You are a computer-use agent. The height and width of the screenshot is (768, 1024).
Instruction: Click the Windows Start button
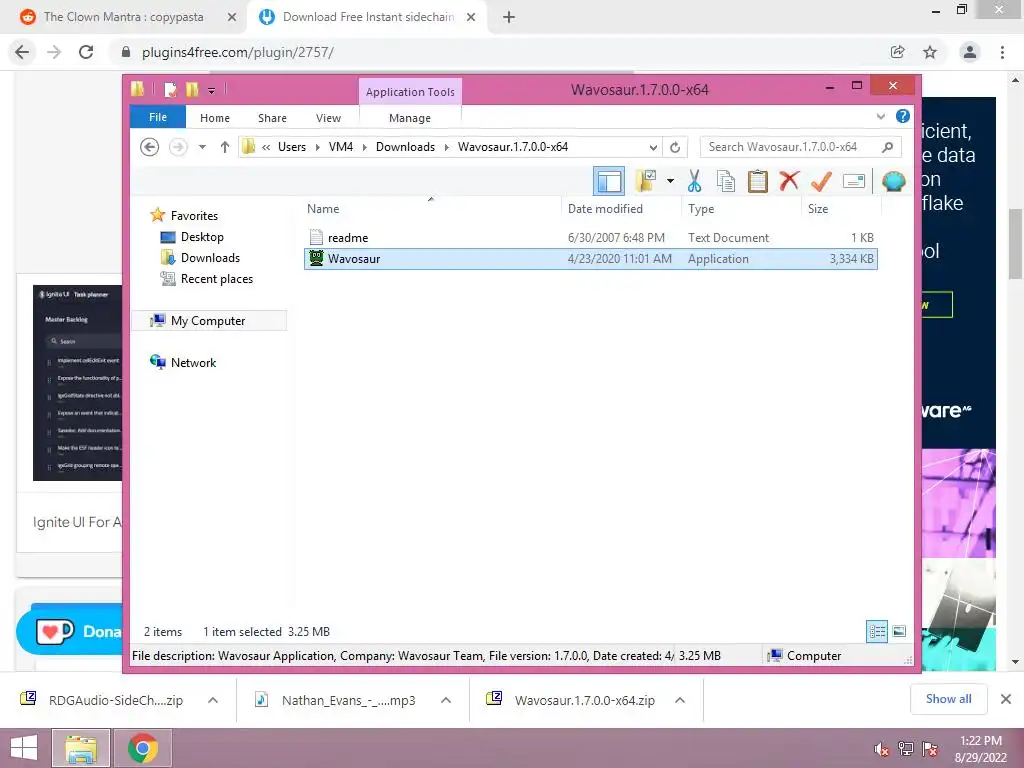[24, 748]
